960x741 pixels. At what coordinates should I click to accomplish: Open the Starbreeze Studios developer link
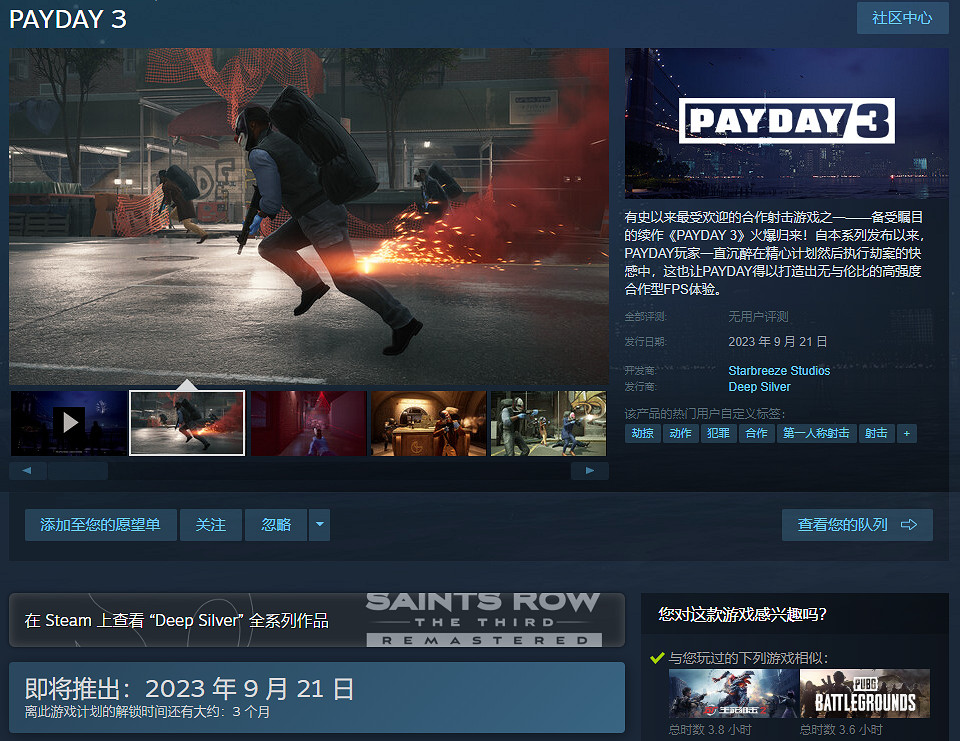pos(779,370)
